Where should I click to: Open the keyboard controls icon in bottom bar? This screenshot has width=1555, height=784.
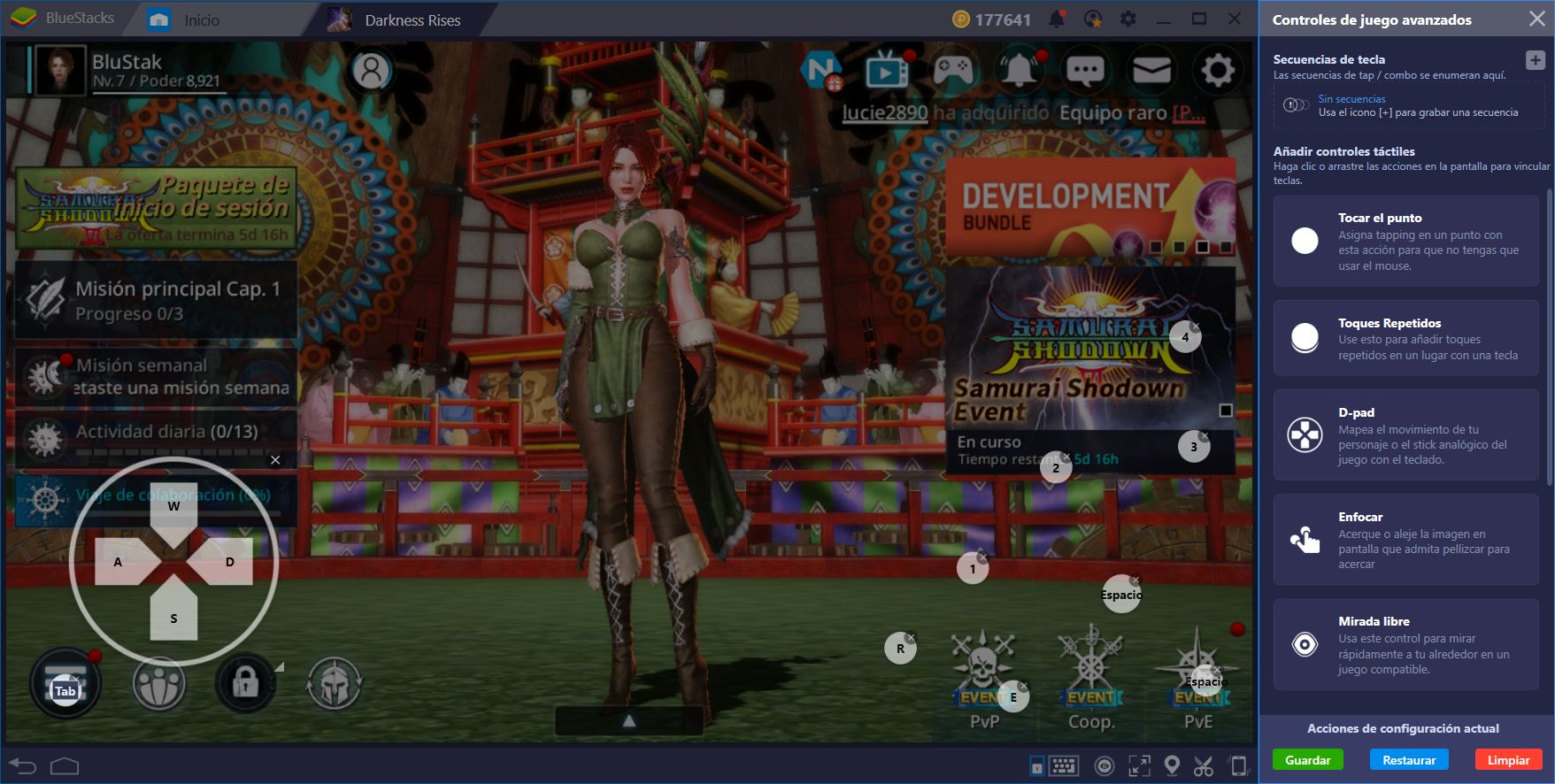[1064, 765]
